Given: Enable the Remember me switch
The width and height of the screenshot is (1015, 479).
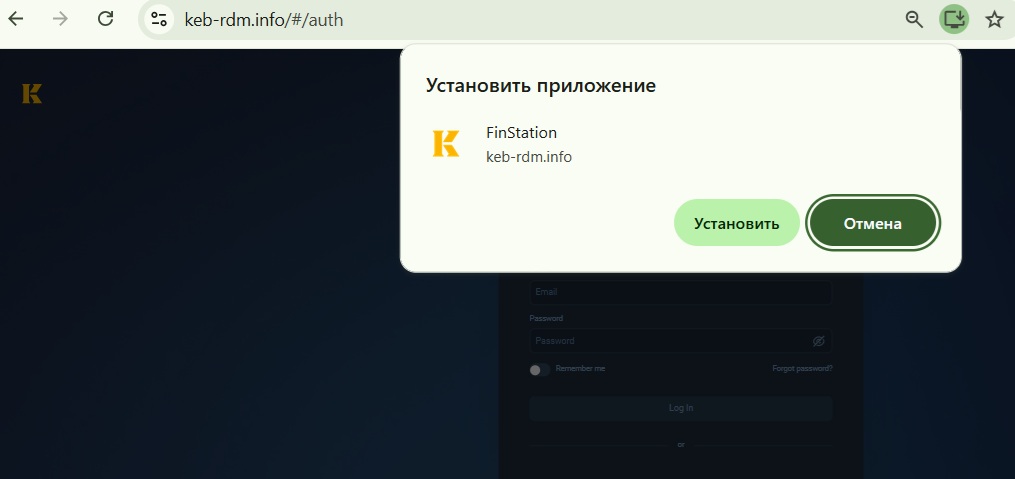Looking at the screenshot, I should click(539, 370).
